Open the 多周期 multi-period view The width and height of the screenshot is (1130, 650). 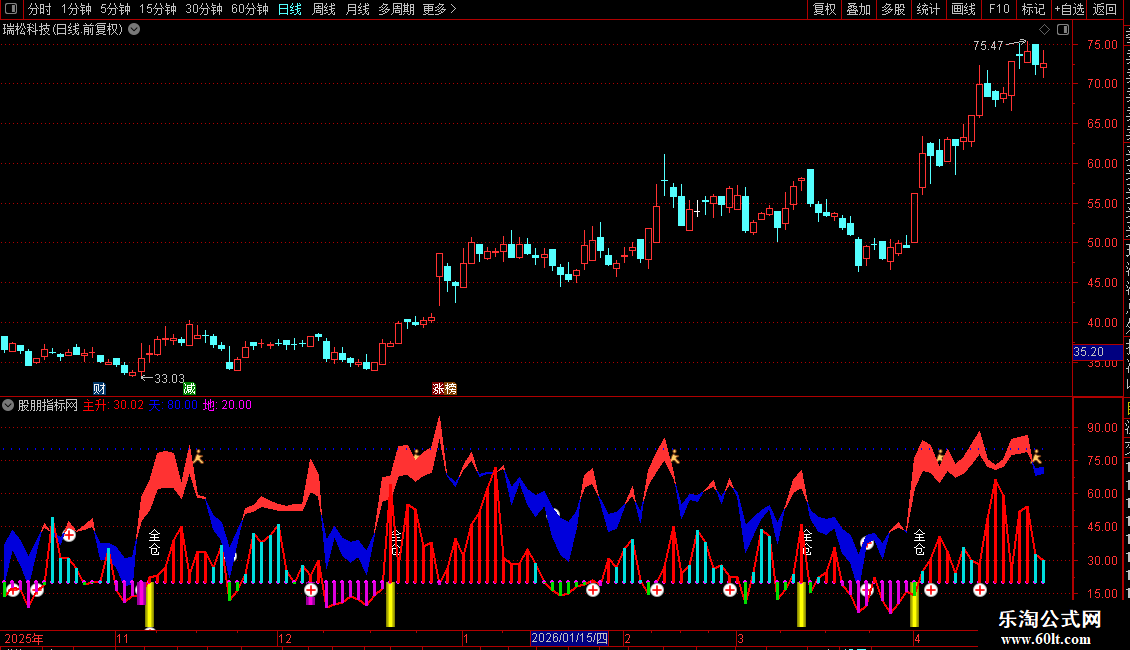pyautogui.click(x=396, y=9)
